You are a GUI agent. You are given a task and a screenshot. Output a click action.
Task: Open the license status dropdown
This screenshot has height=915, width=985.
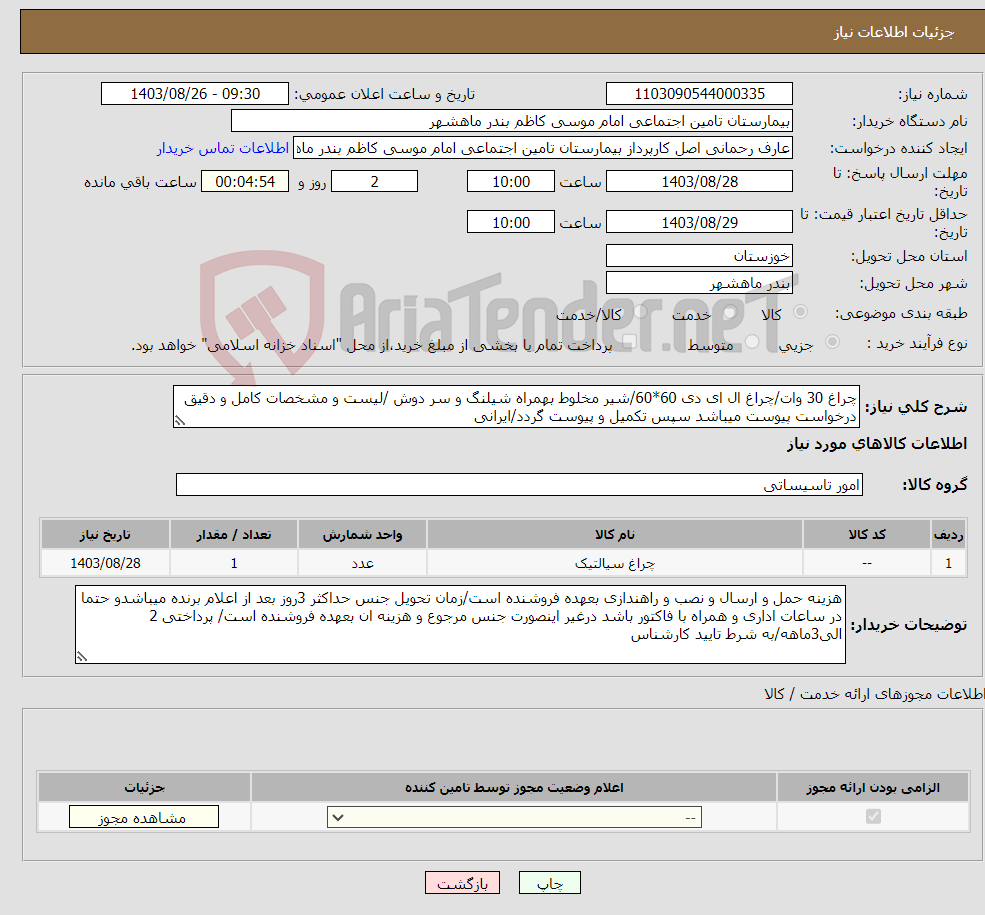point(514,817)
